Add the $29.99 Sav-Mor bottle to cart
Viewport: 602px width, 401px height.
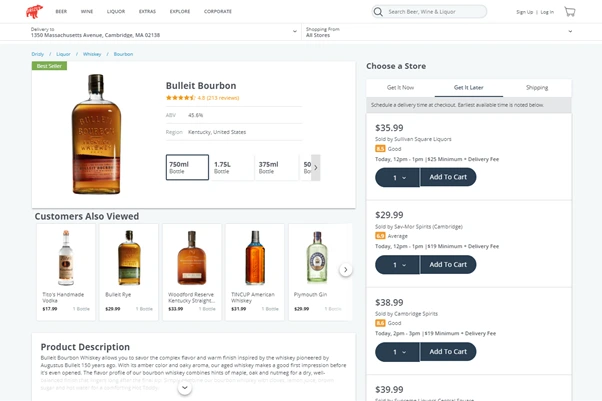coord(448,265)
